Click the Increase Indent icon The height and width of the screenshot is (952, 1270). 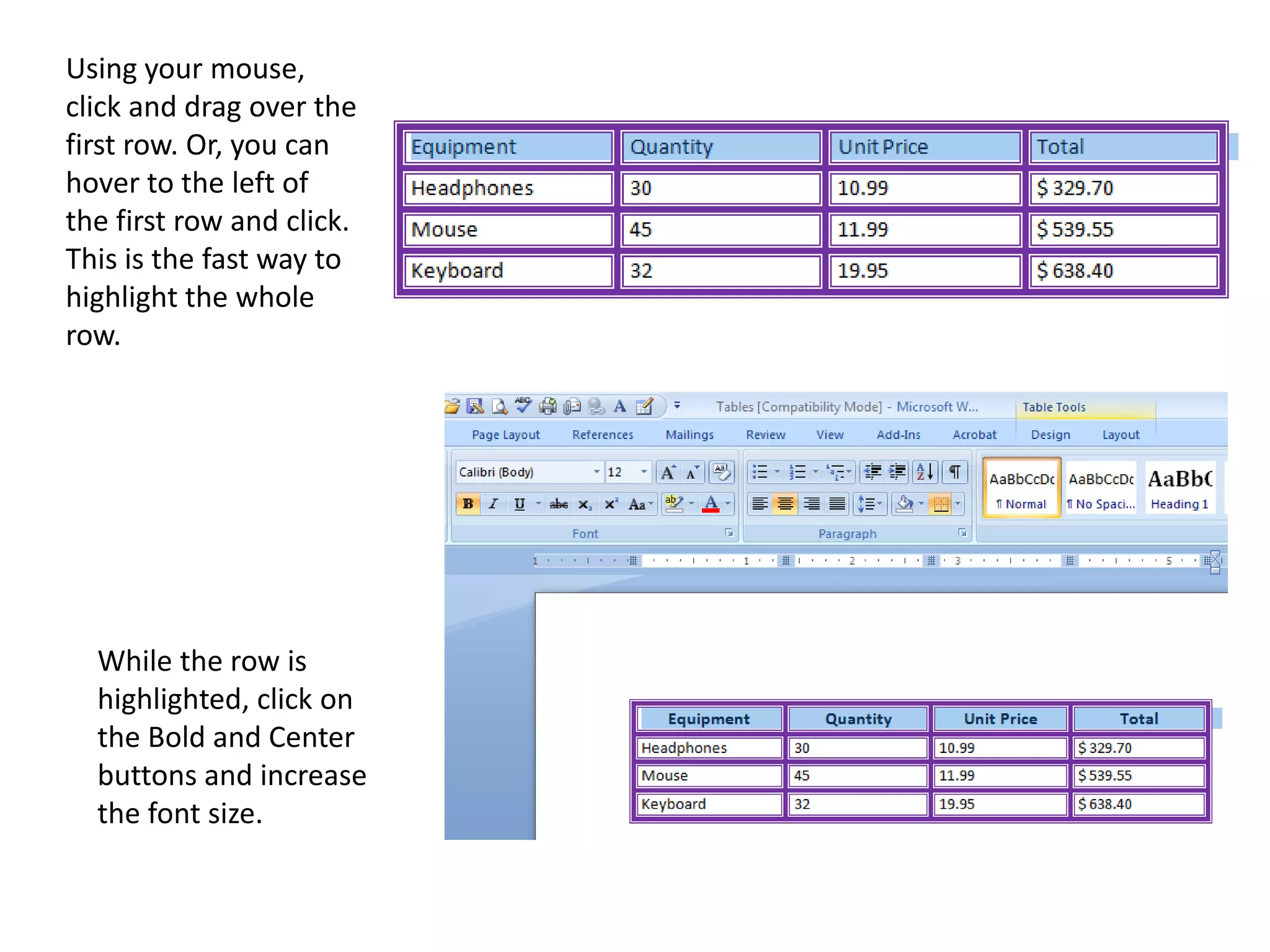[x=897, y=472]
